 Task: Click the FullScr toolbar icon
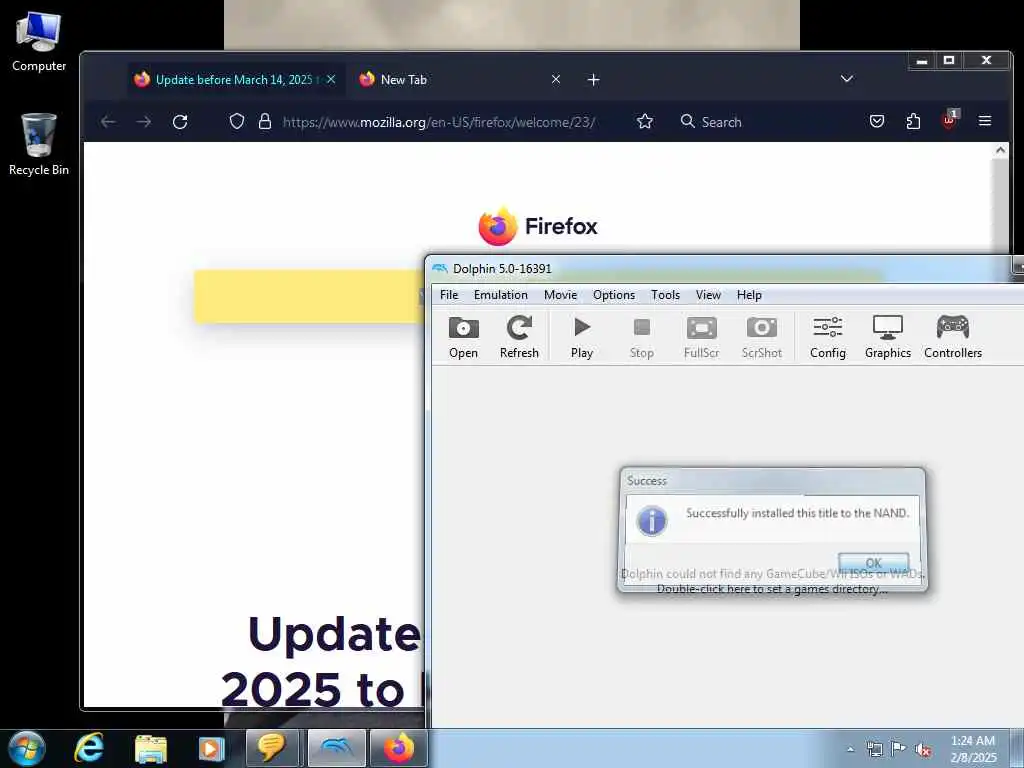point(701,337)
